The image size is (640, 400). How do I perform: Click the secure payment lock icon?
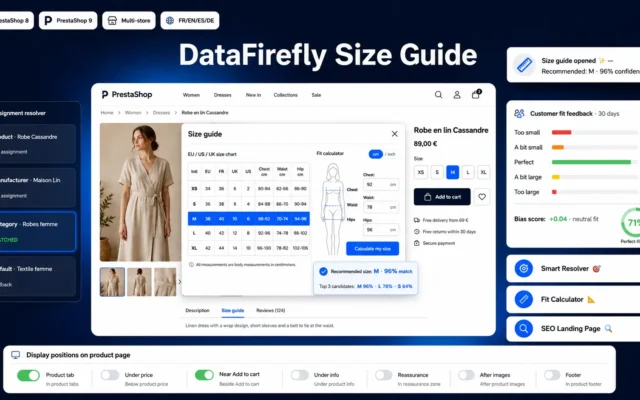417,243
